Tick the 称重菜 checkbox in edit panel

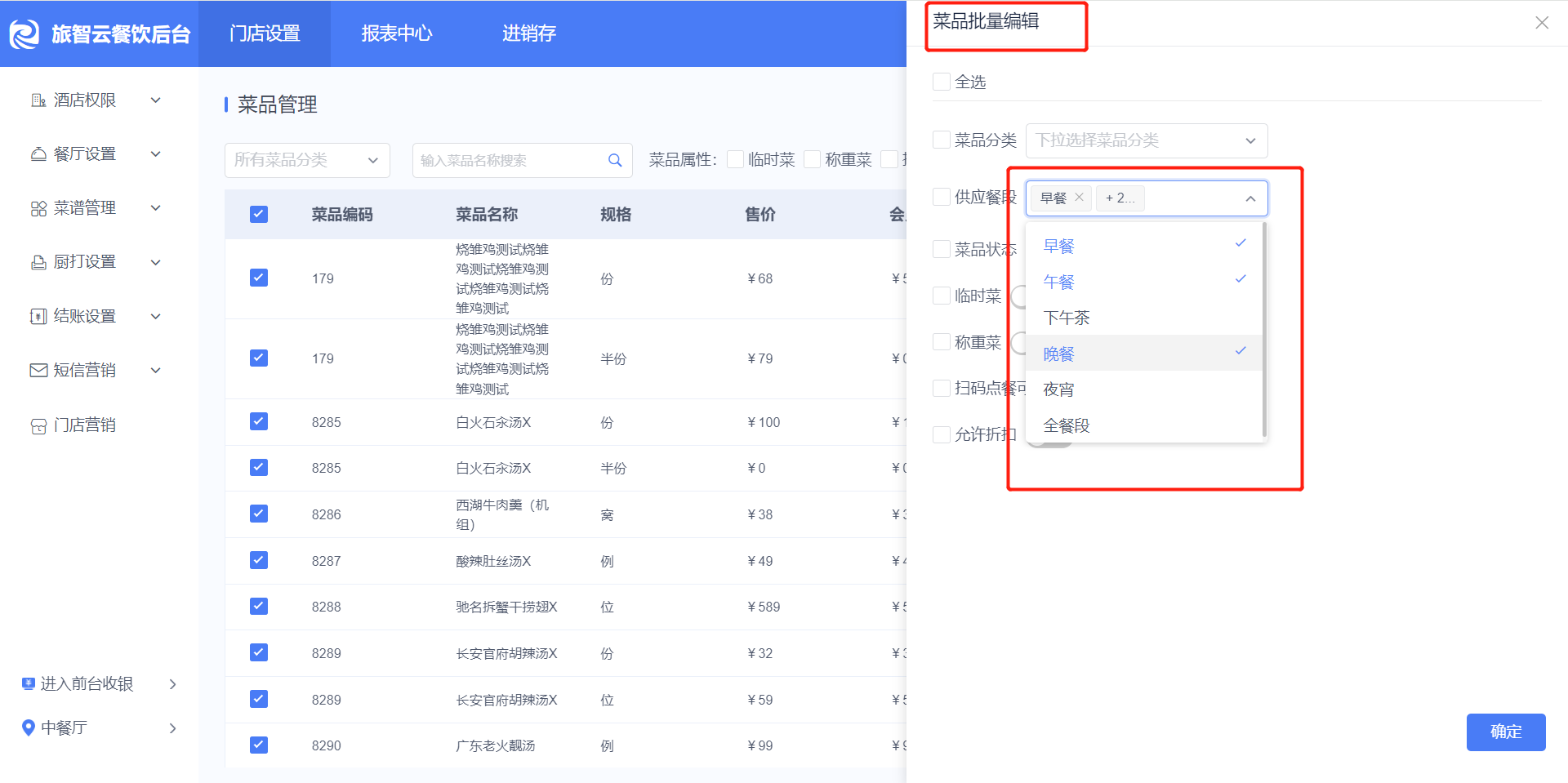coord(942,342)
